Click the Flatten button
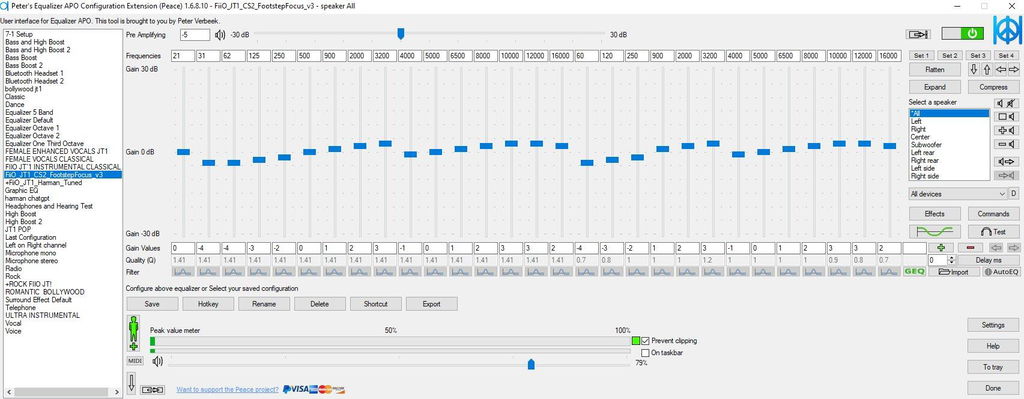This screenshot has width=1024, height=399. 935,69
